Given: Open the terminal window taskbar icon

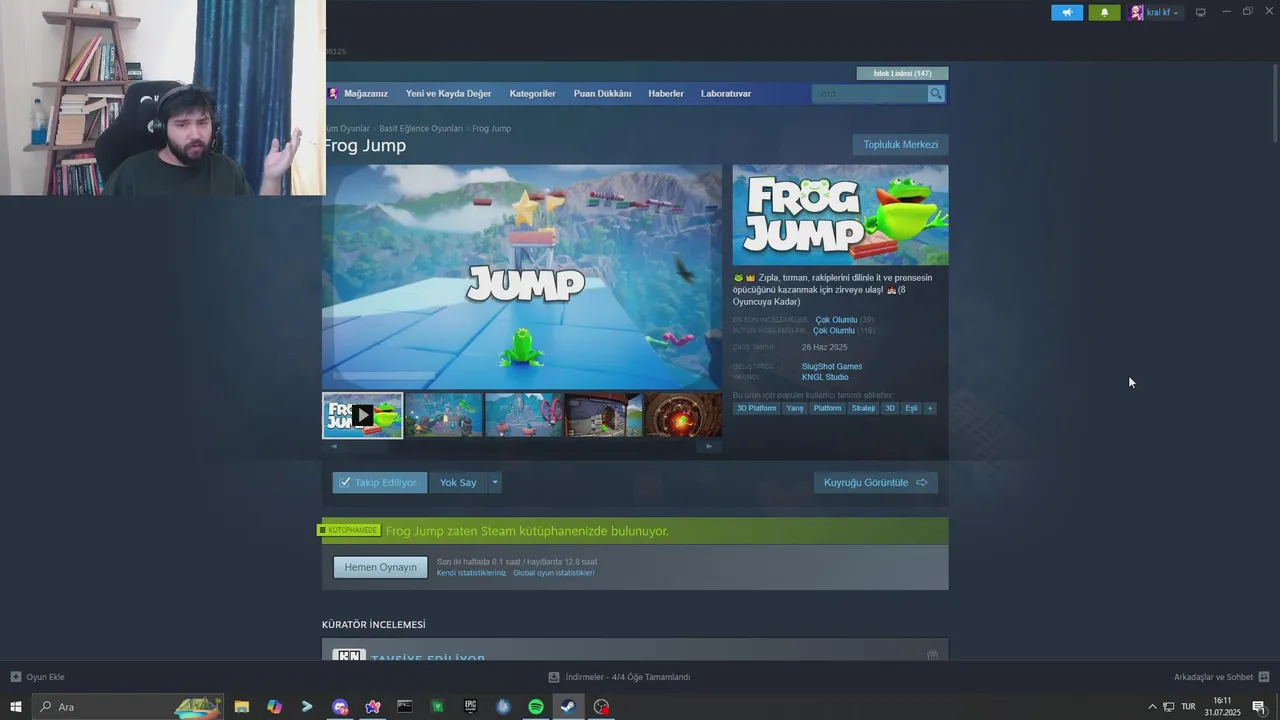Looking at the screenshot, I should pos(405,707).
